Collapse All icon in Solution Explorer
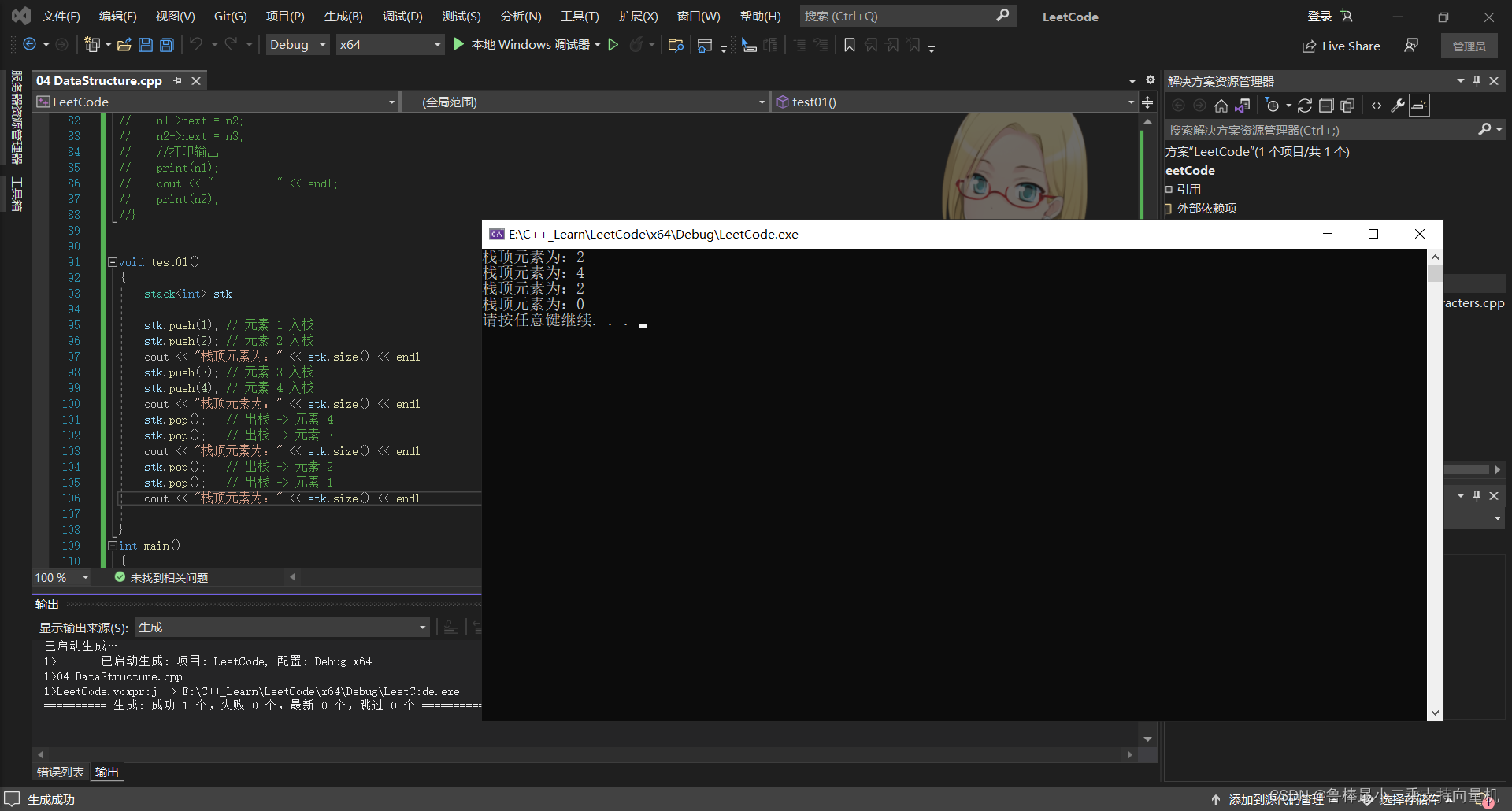 [1326, 106]
